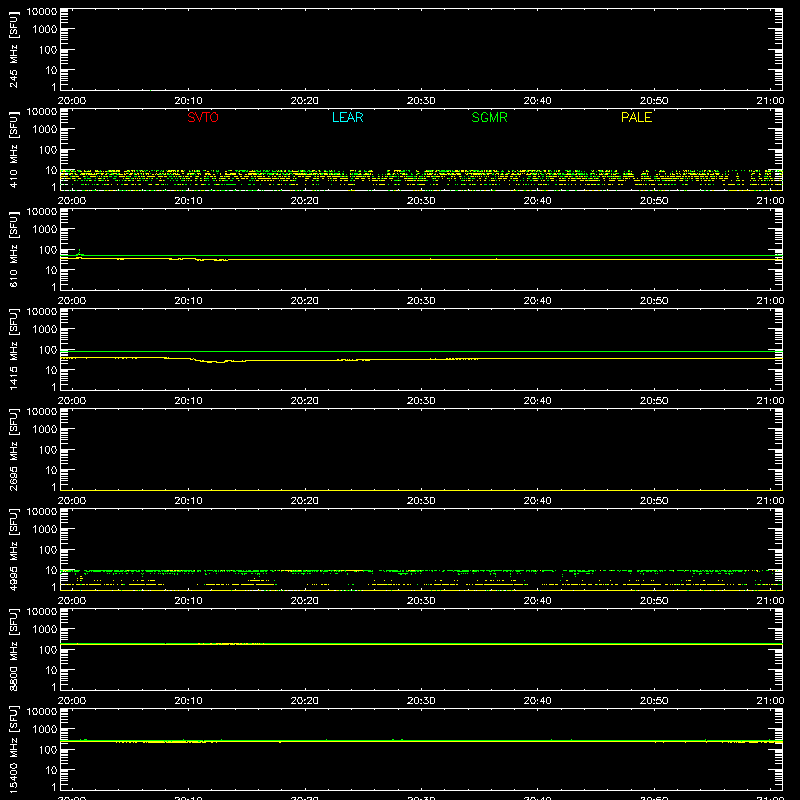Viewport: 800px width, 800px height.
Task: Click 20:20 tick label under 410 MHz plot
Action: click(x=305, y=201)
